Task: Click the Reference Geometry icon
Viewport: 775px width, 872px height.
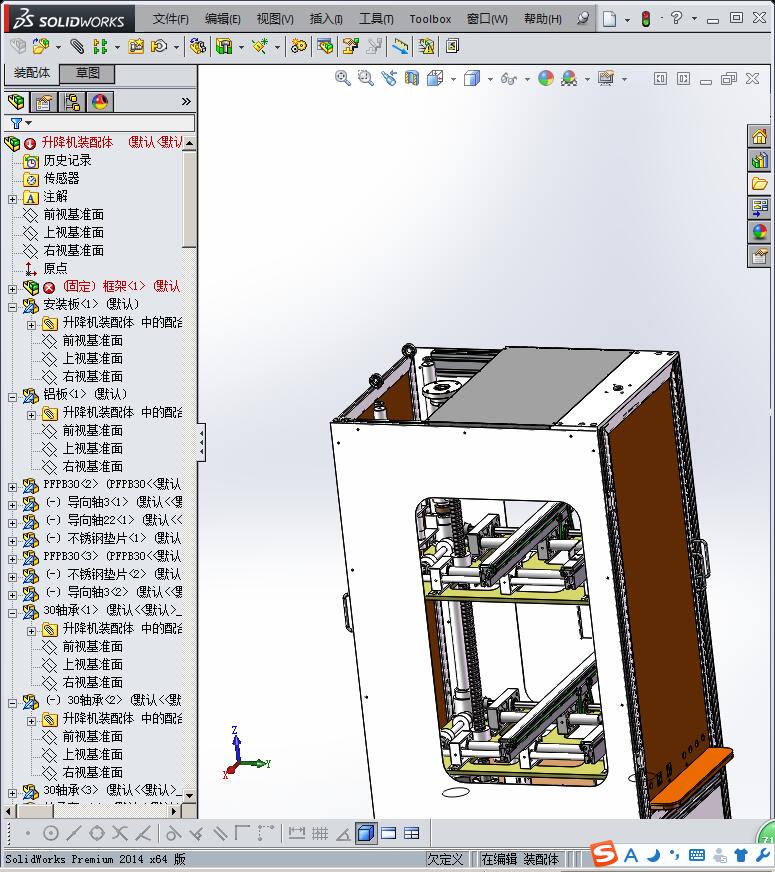Action: [x=260, y=46]
